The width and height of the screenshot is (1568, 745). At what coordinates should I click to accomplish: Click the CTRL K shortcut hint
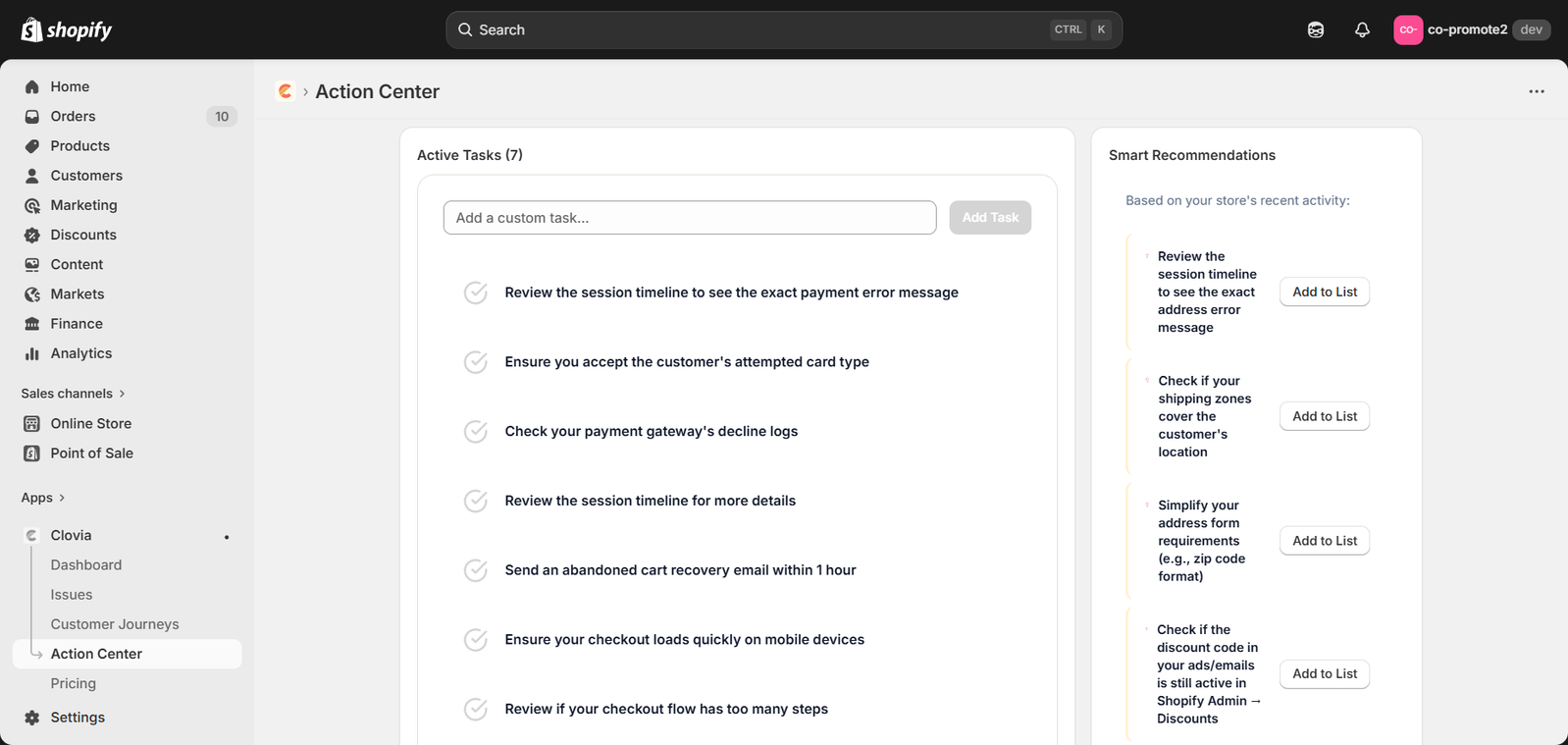(x=1080, y=29)
